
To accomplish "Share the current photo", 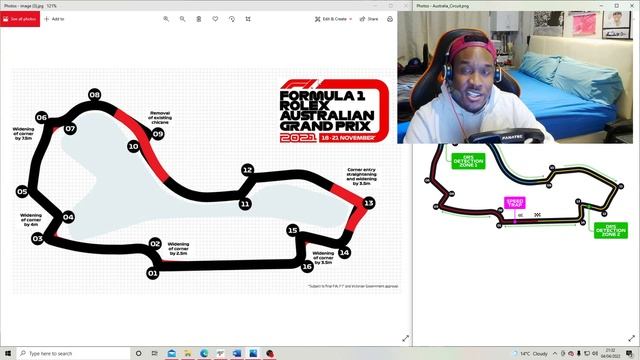I will tap(369, 19).
